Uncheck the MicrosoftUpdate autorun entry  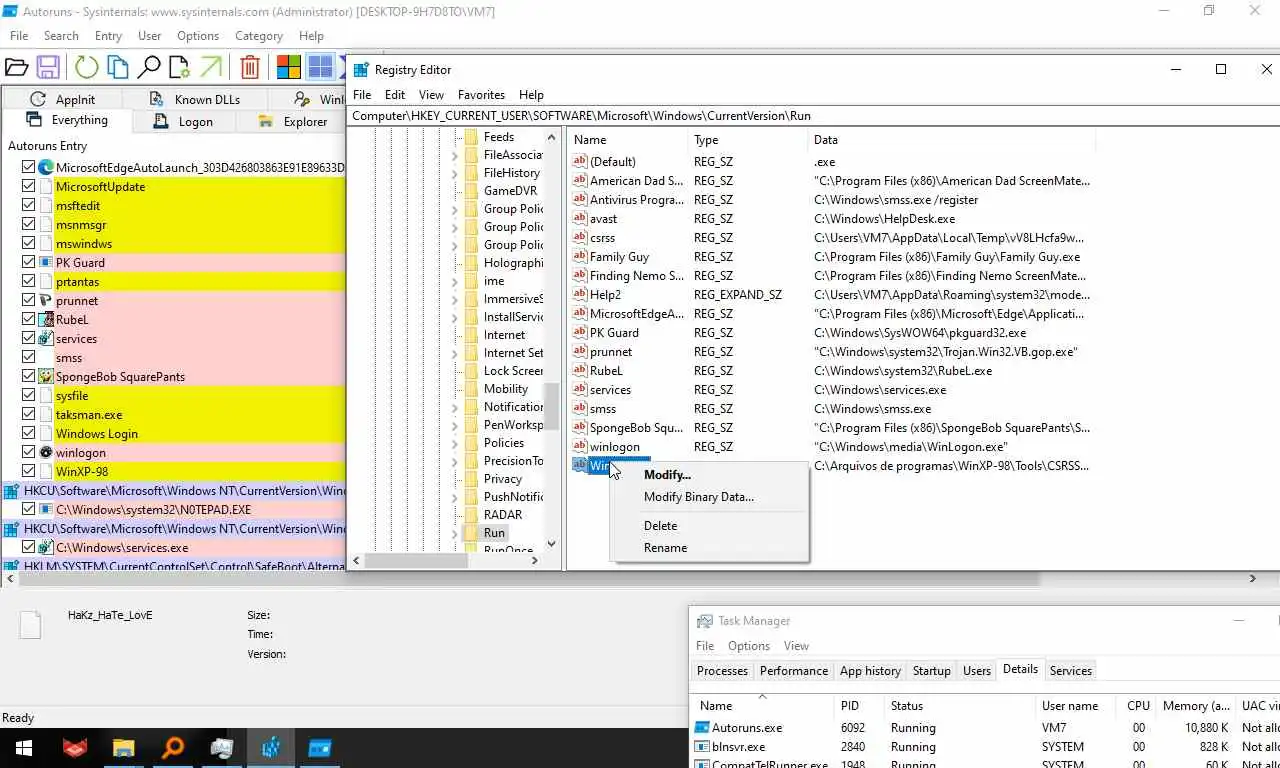tap(29, 187)
